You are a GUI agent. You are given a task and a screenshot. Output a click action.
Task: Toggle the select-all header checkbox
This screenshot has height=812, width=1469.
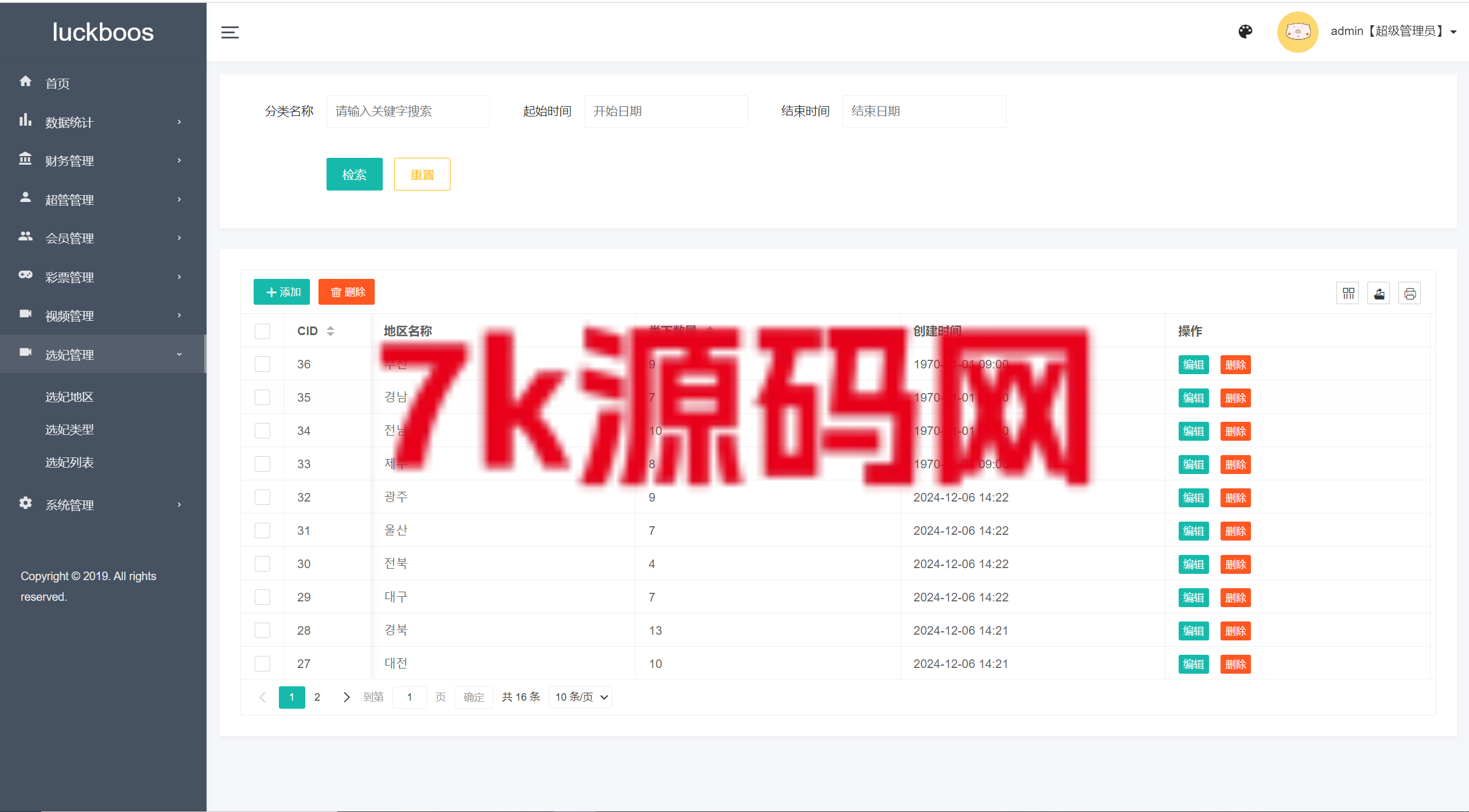262,331
